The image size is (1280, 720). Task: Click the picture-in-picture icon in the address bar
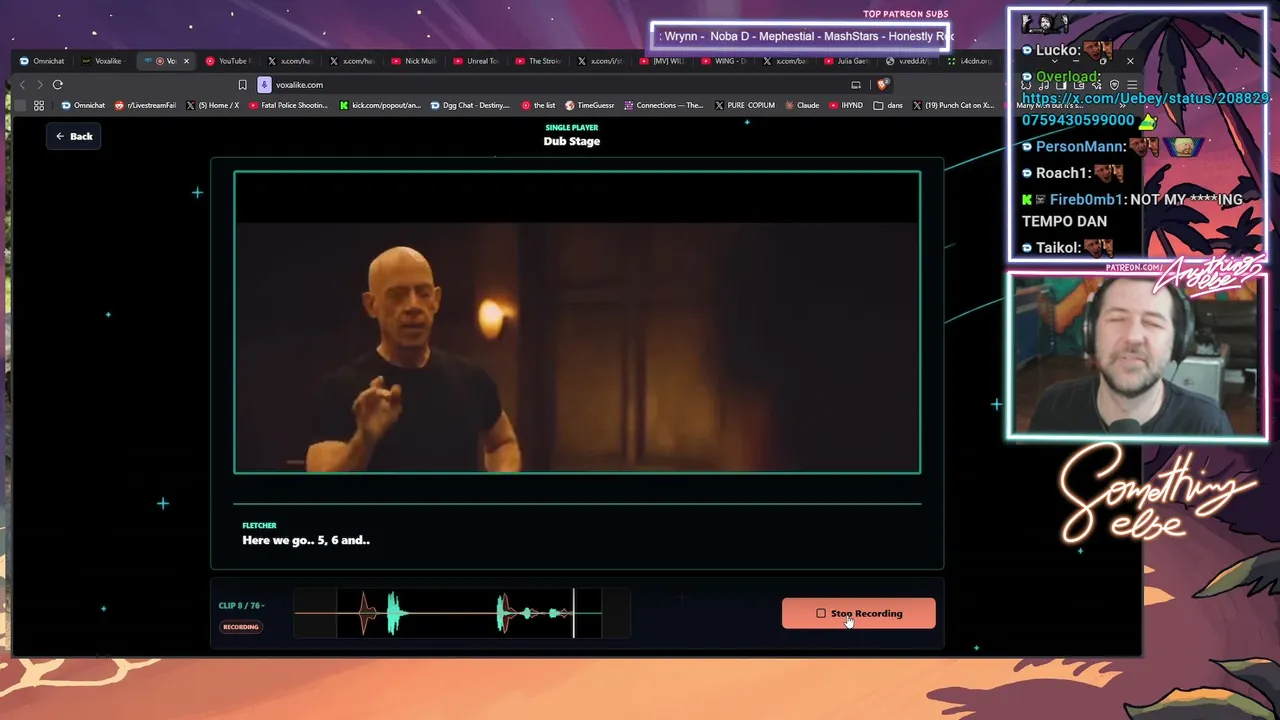pos(856,85)
